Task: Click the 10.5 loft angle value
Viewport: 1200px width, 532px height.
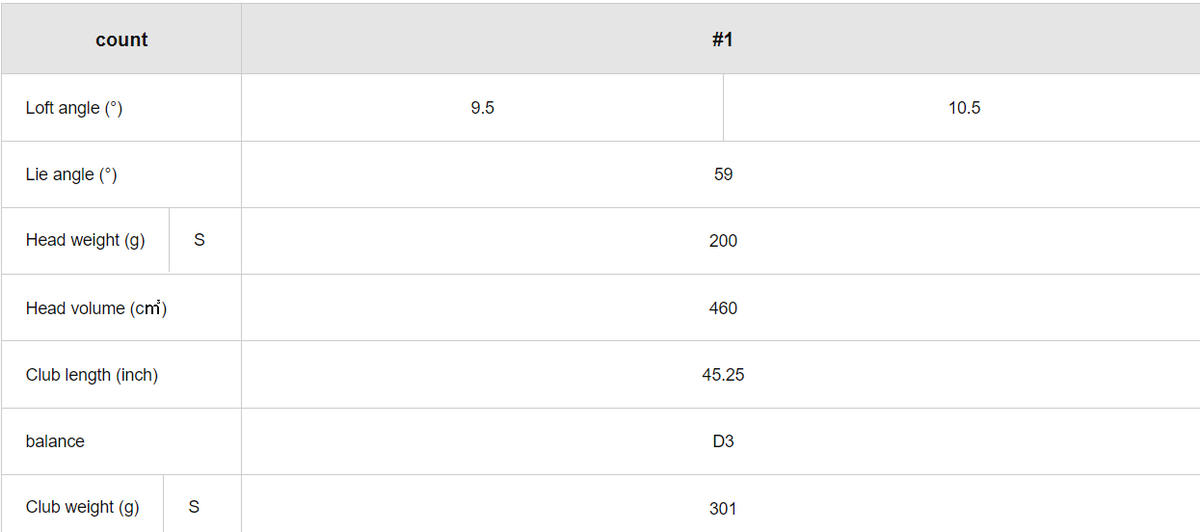Action: (964, 108)
